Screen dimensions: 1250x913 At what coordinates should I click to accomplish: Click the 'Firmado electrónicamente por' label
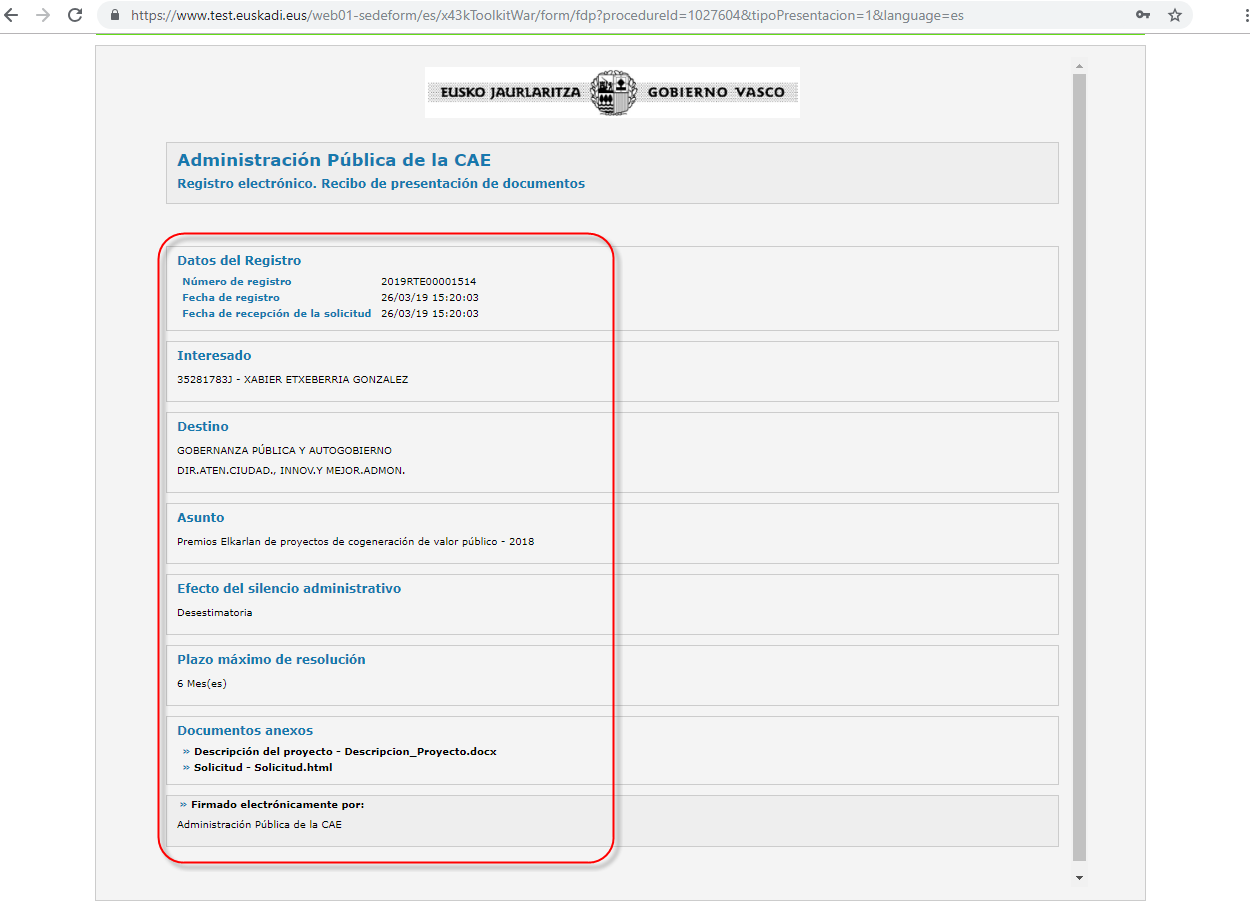click(277, 804)
